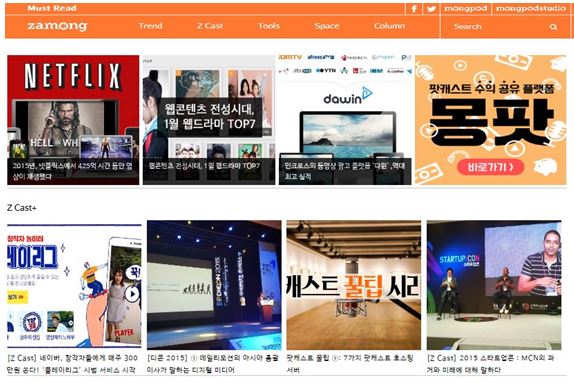This screenshot has height=383, width=574.
Task: Open the mongpod link
Action: click(x=466, y=8)
